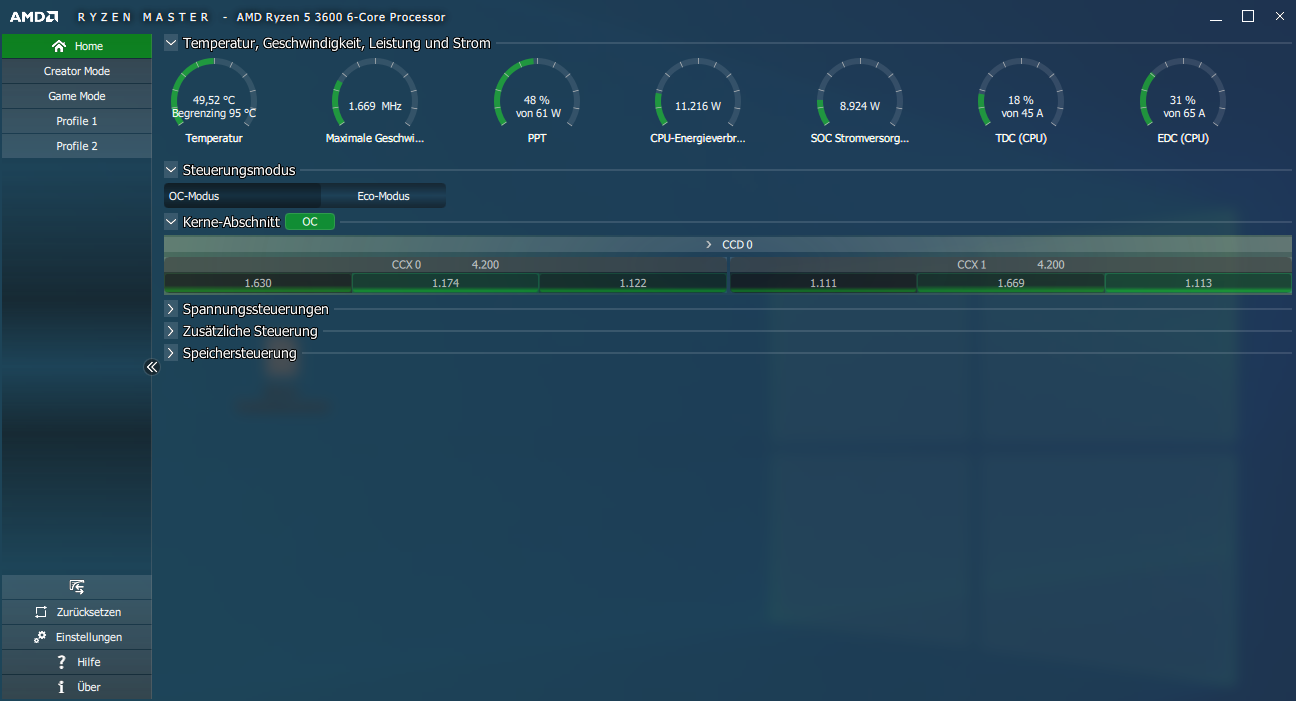Open the Hilfe button
This screenshot has width=1296, height=701.
point(77,662)
